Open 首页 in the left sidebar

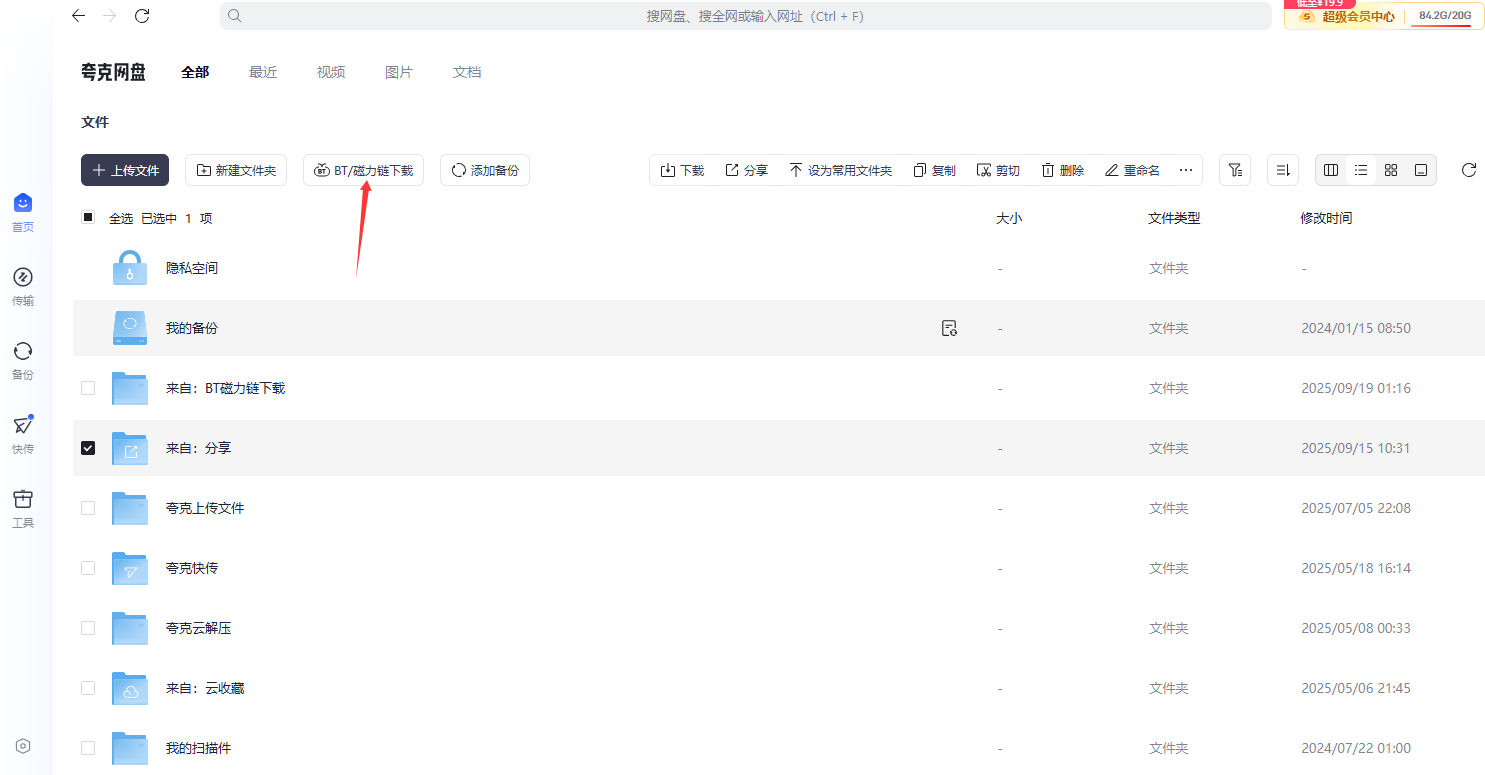coord(23,213)
